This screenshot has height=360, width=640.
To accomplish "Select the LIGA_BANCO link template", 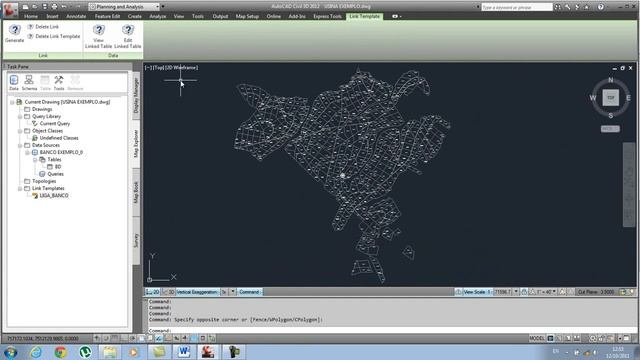I will point(53,196).
